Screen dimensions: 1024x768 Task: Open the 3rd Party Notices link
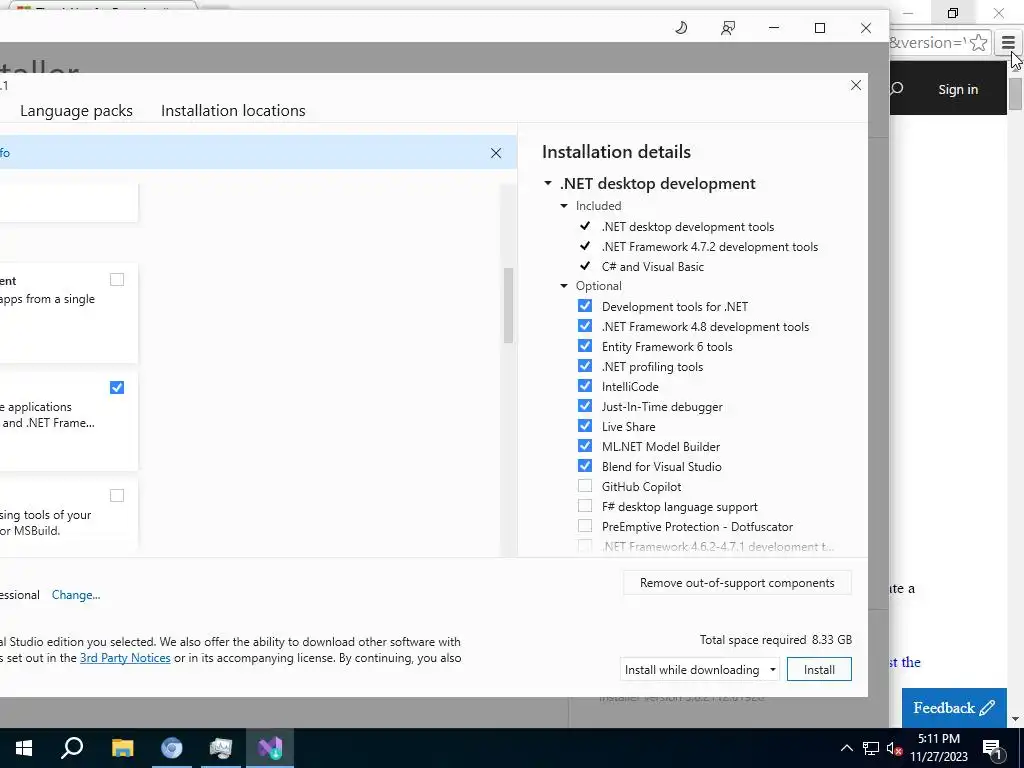[125, 658]
